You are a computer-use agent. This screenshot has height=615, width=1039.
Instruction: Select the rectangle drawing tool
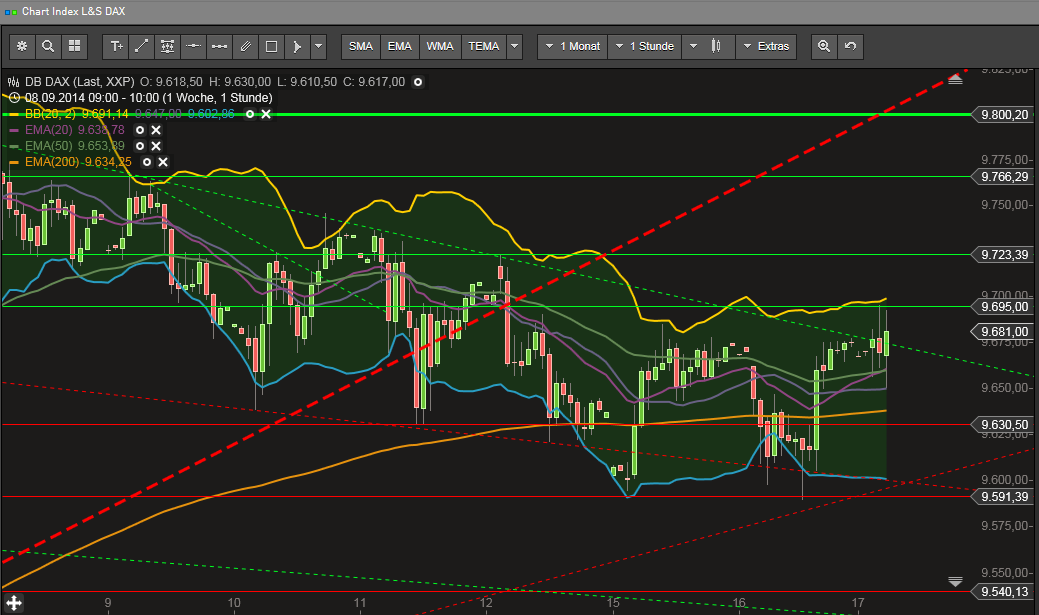pyautogui.click(x=271, y=46)
